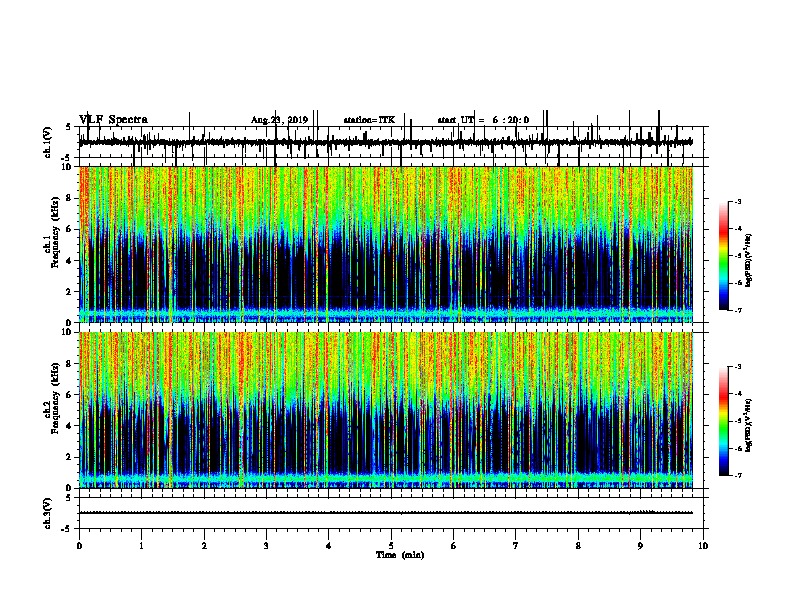
Task: Click the "start UT = 6 :20: 0" text
Action: (483, 120)
